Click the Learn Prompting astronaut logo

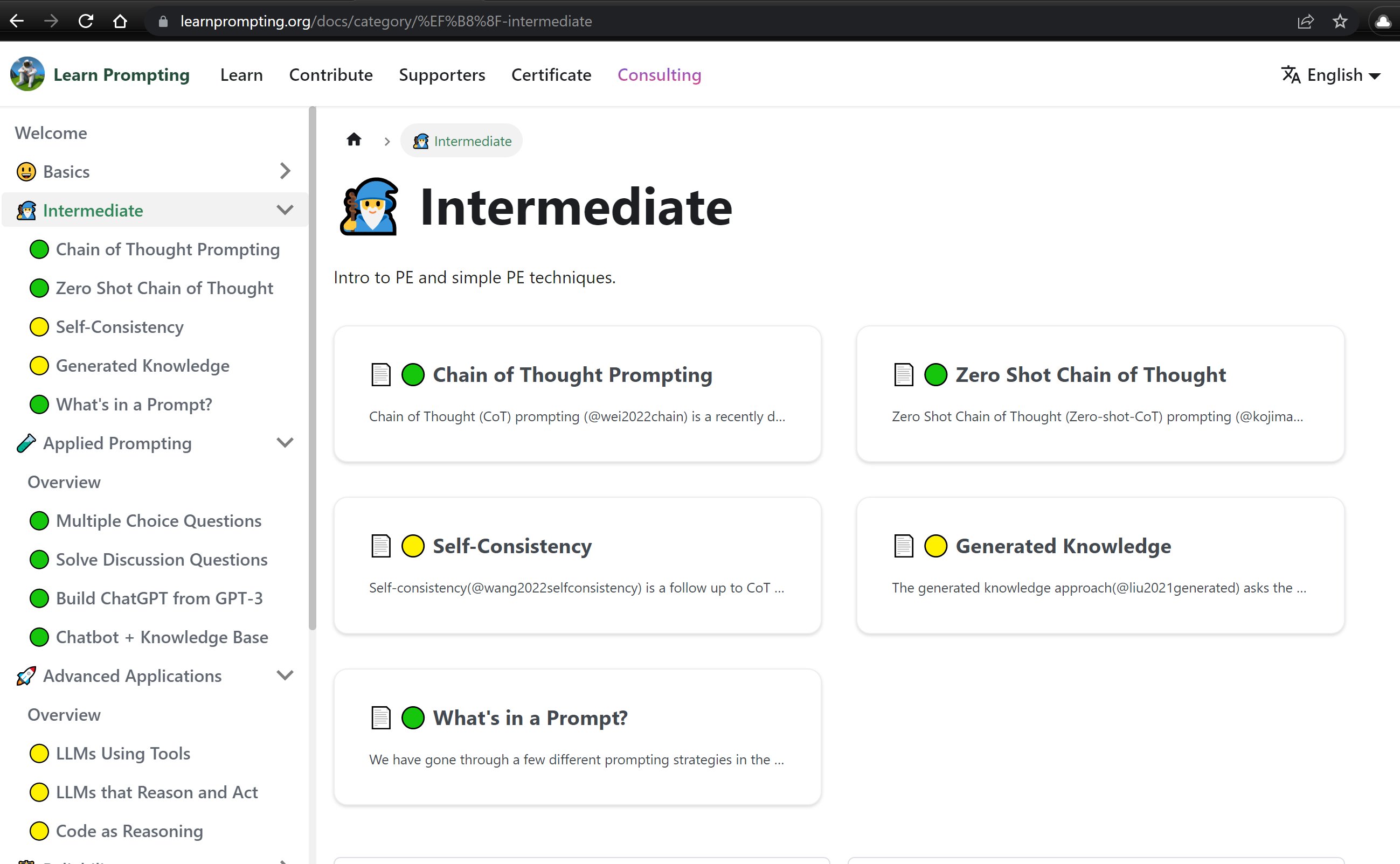click(x=27, y=74)
